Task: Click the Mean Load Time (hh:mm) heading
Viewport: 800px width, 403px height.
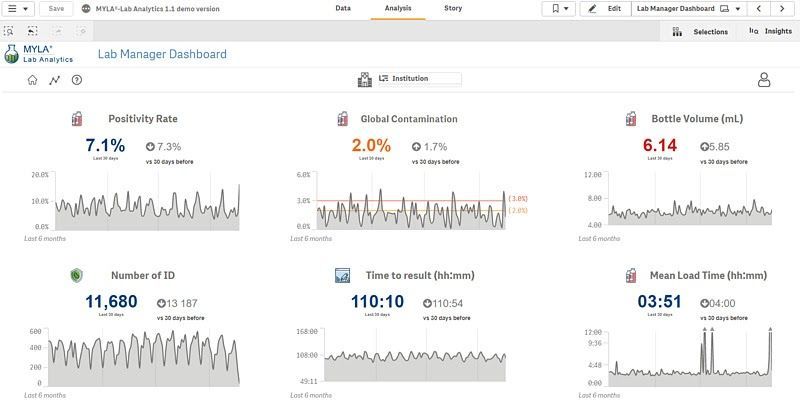Action: (x=708, y=275)
